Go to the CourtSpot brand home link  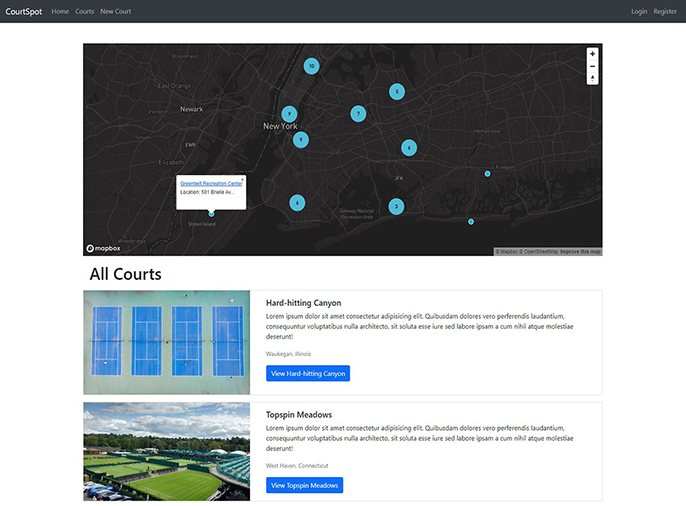[x=24, y=11]
